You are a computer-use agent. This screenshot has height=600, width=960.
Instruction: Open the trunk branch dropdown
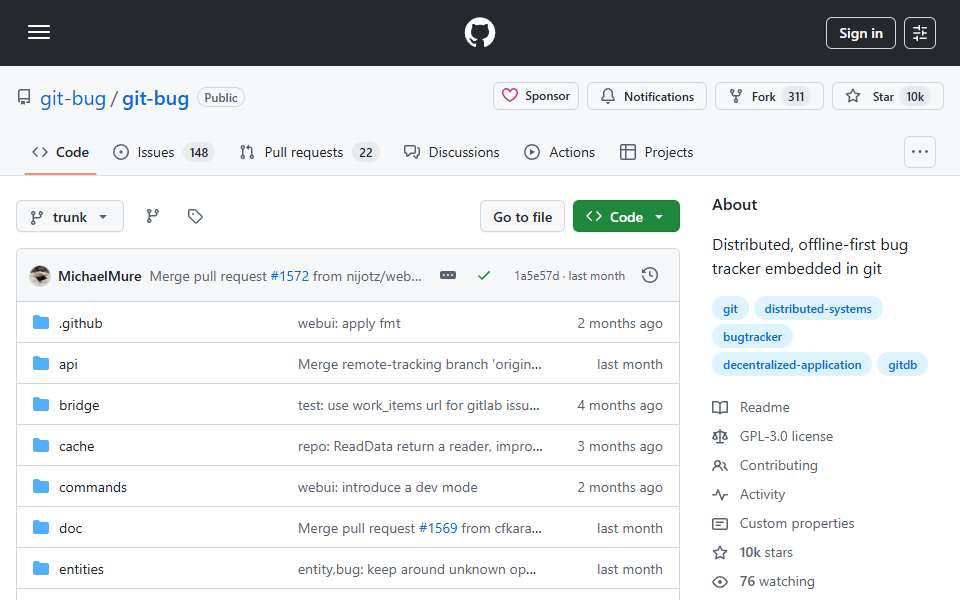point(70,217)
